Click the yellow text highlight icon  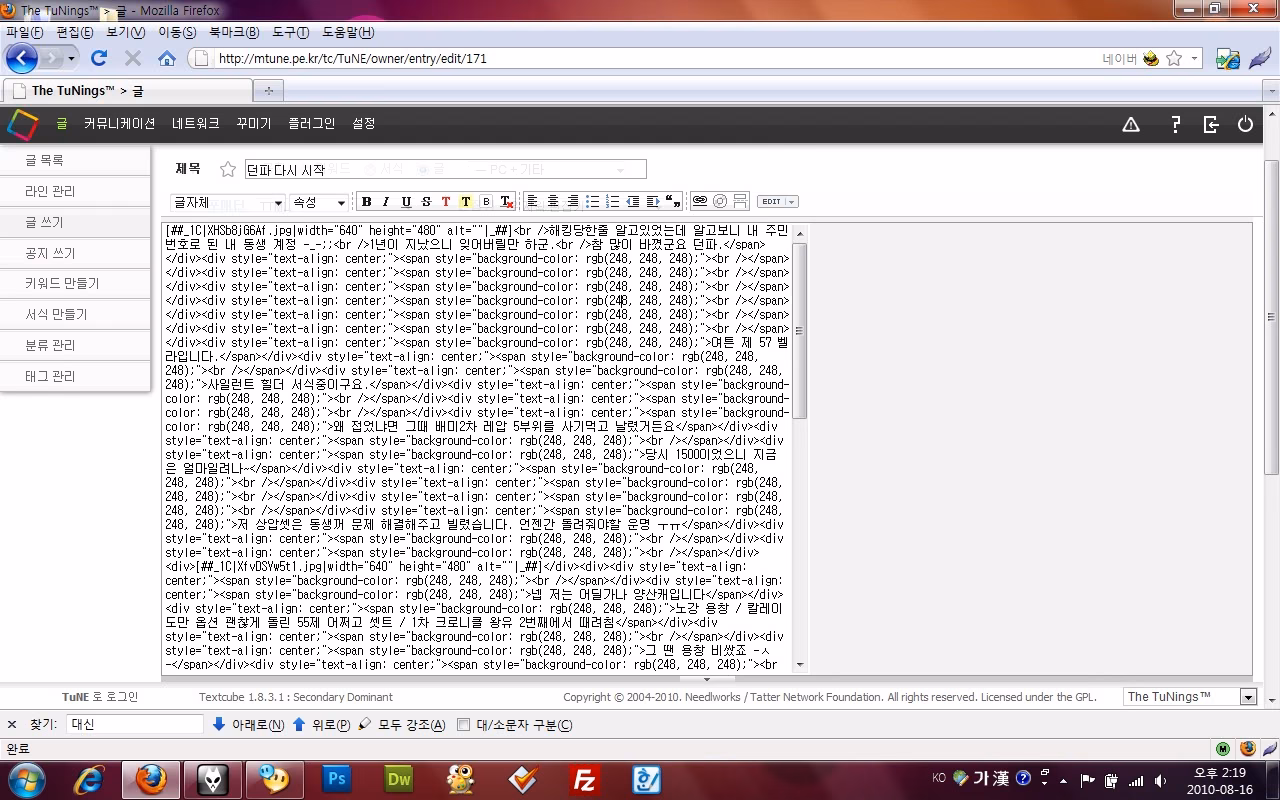point(466,202)
